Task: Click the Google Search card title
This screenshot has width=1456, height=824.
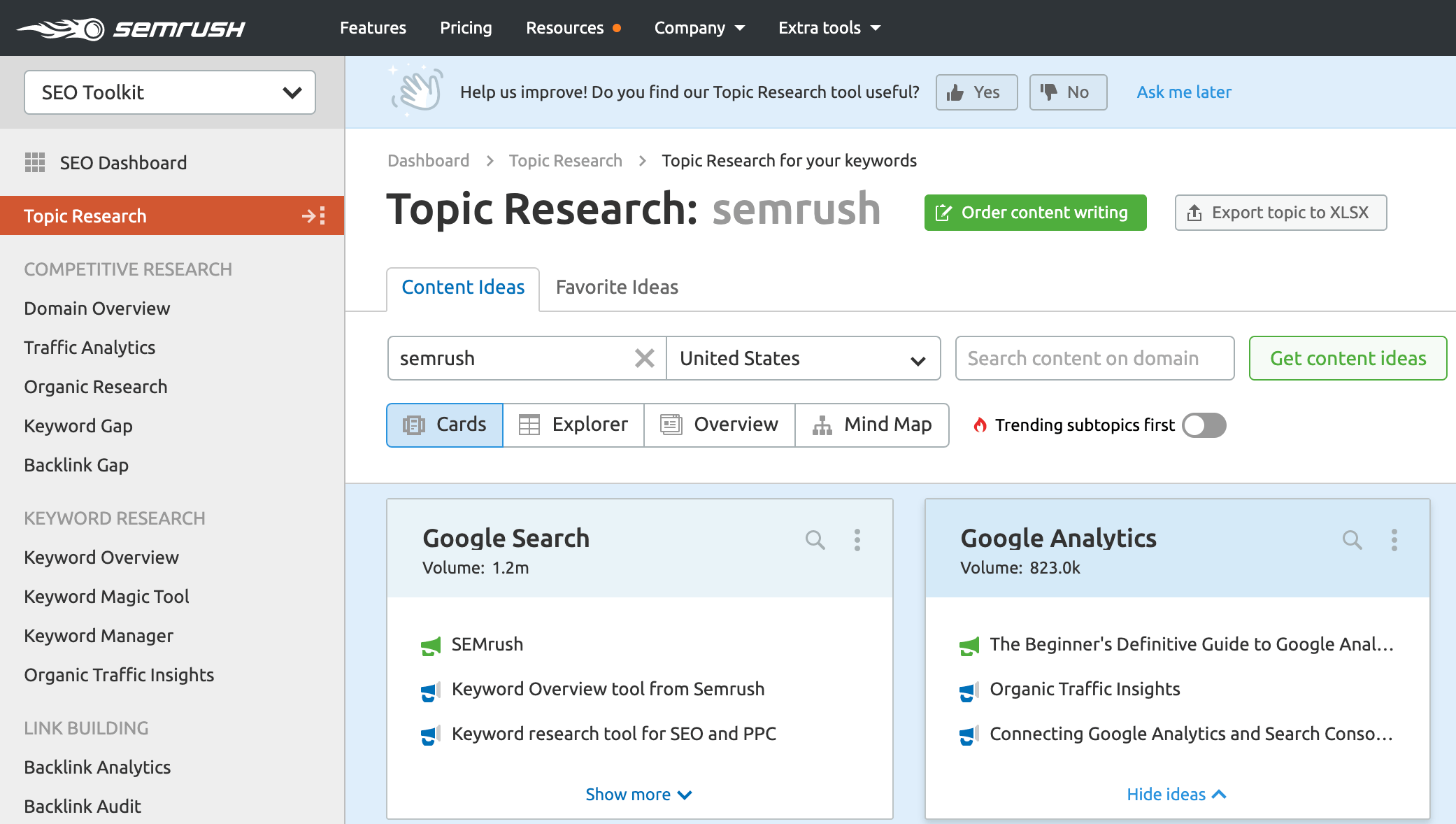Action: 506,538
